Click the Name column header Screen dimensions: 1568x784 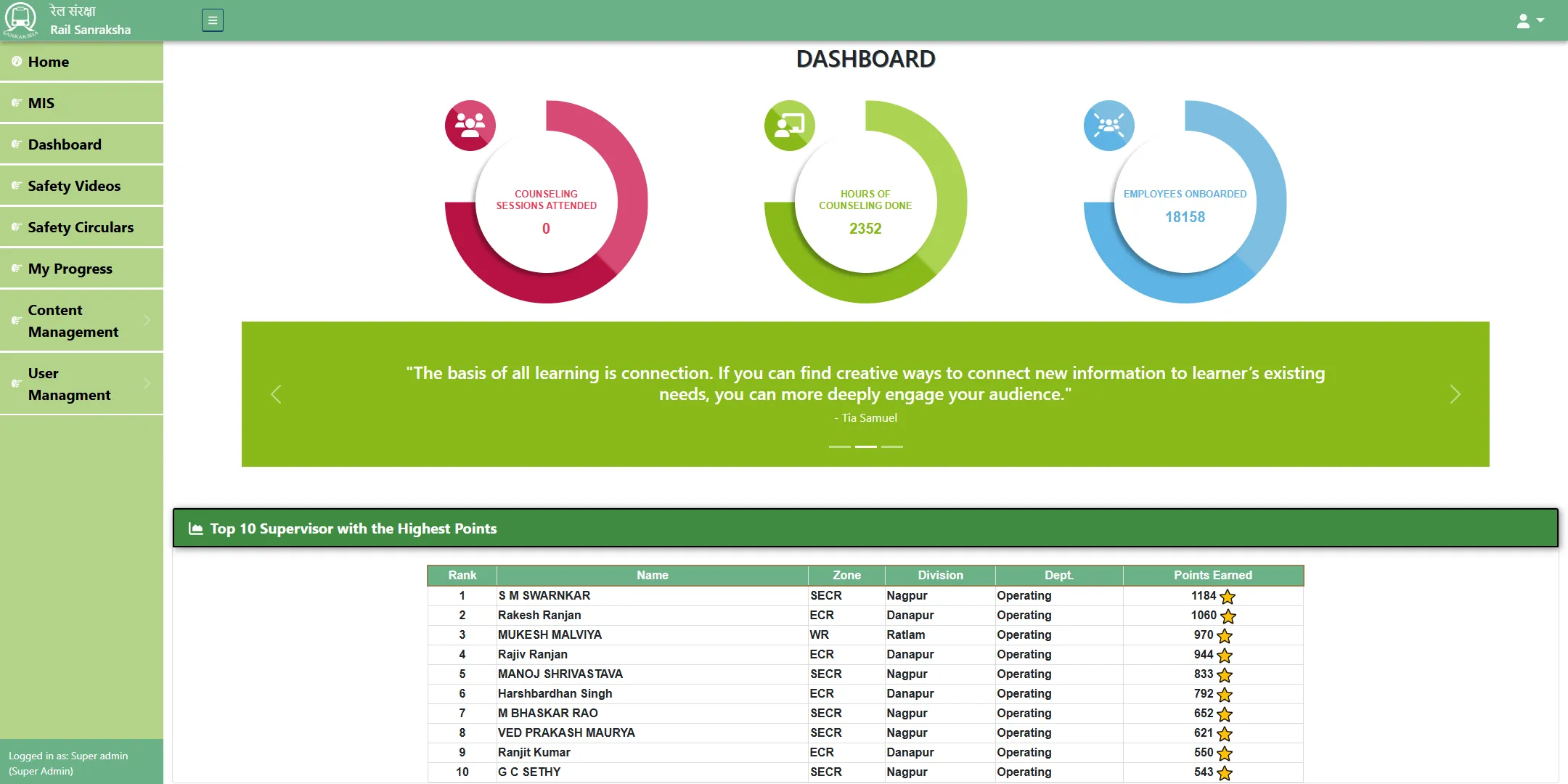click(653, 575)
